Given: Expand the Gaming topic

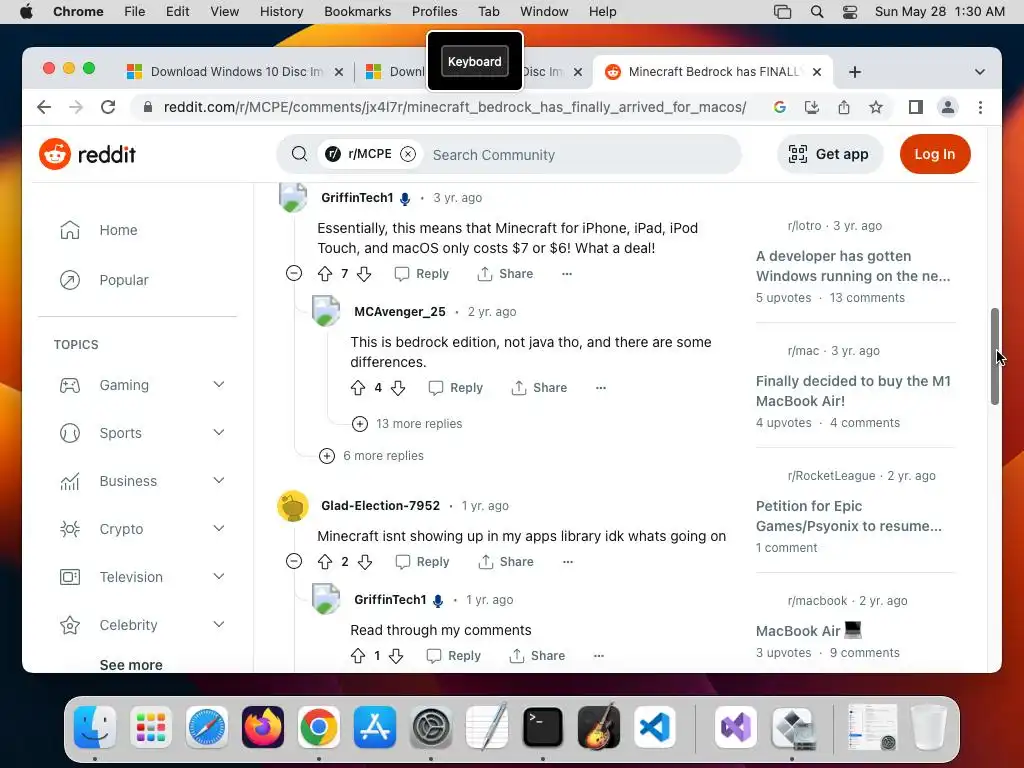Looking at the screenshot, I should [x=219, y=385].
